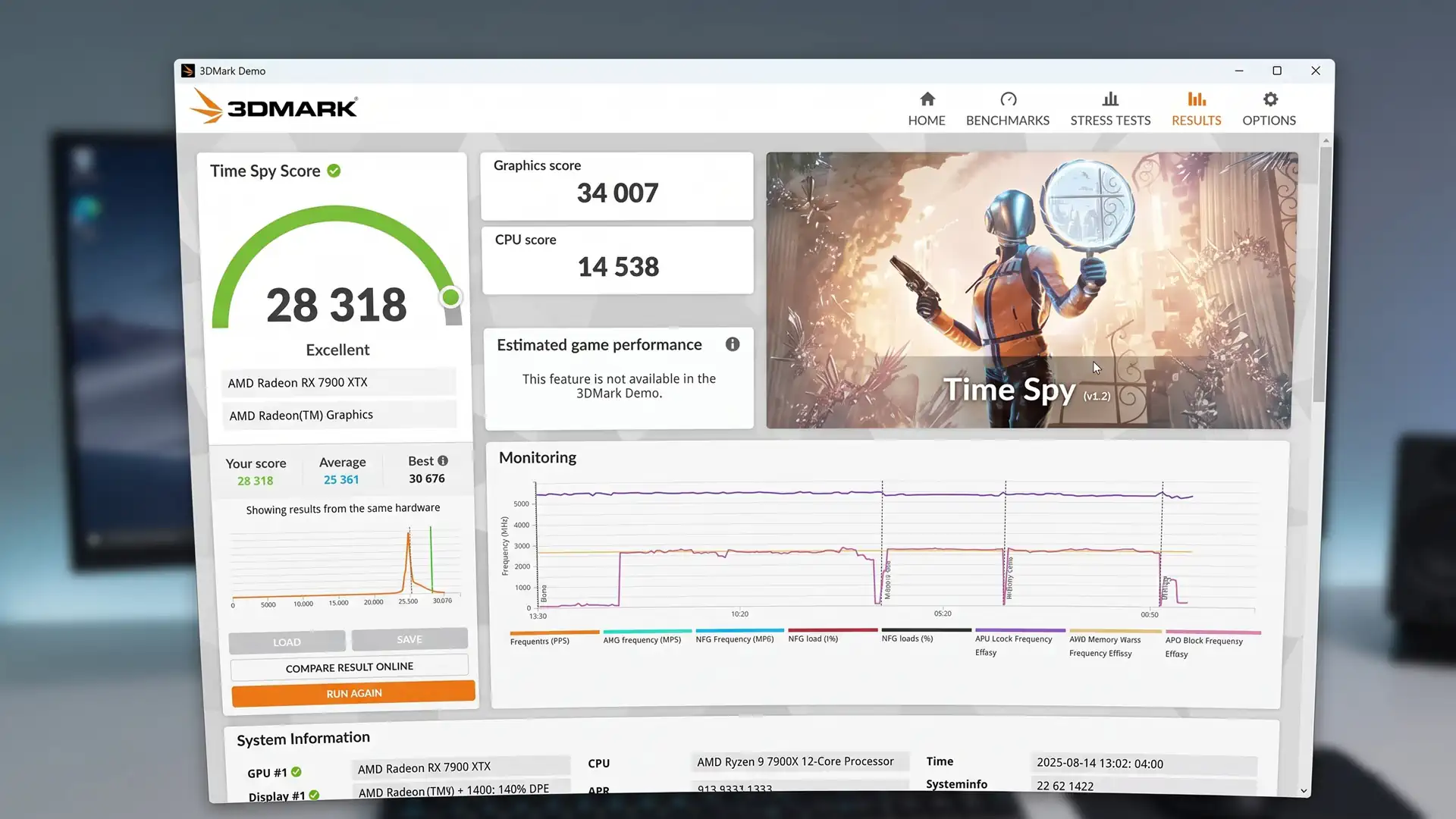
Task: Open the OPTIONS tab
Action: click(1269, 109)
